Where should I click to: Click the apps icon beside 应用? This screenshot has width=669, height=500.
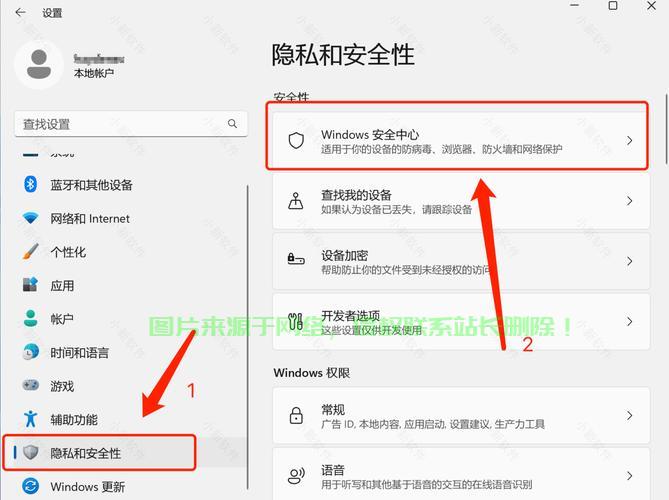(30, 285)
